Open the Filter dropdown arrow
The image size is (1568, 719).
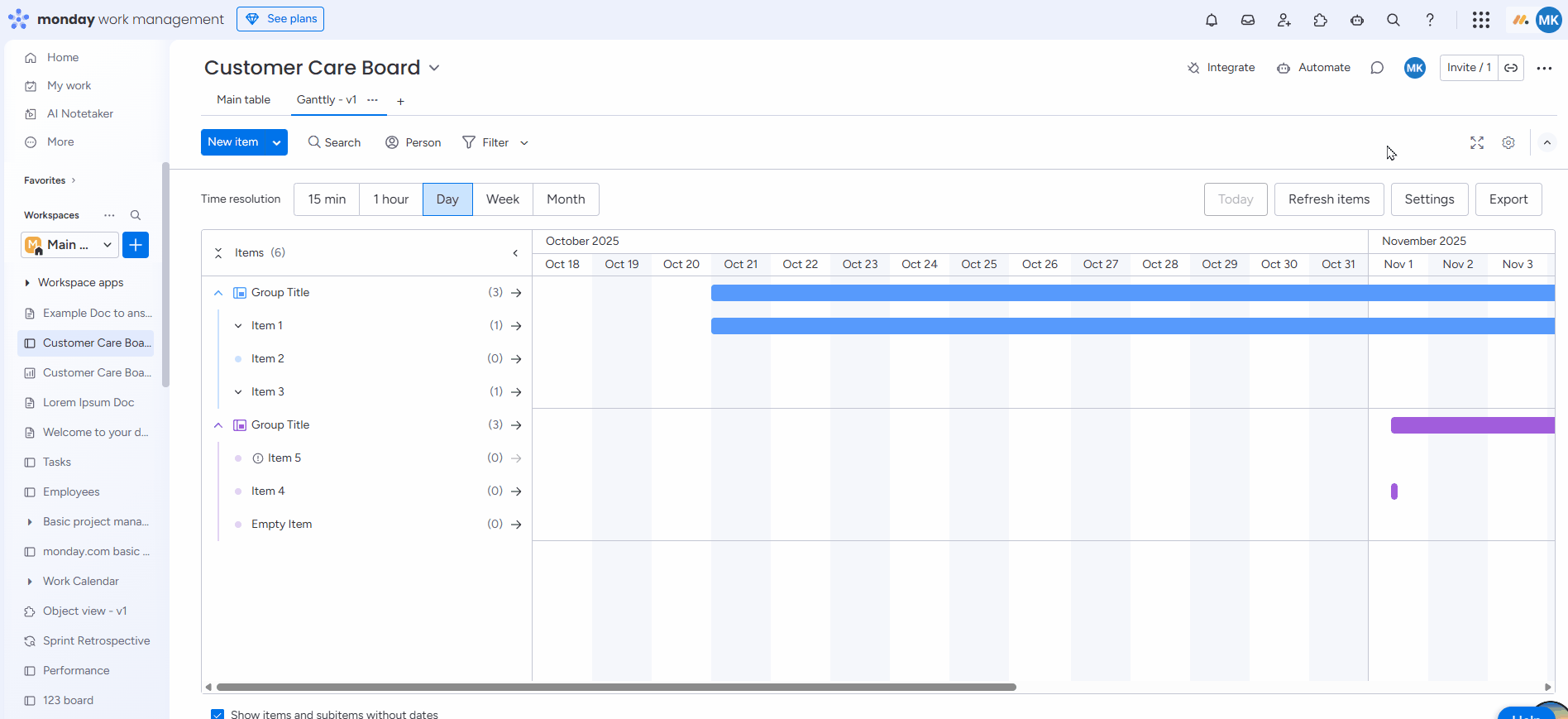(x=524, y=142)
